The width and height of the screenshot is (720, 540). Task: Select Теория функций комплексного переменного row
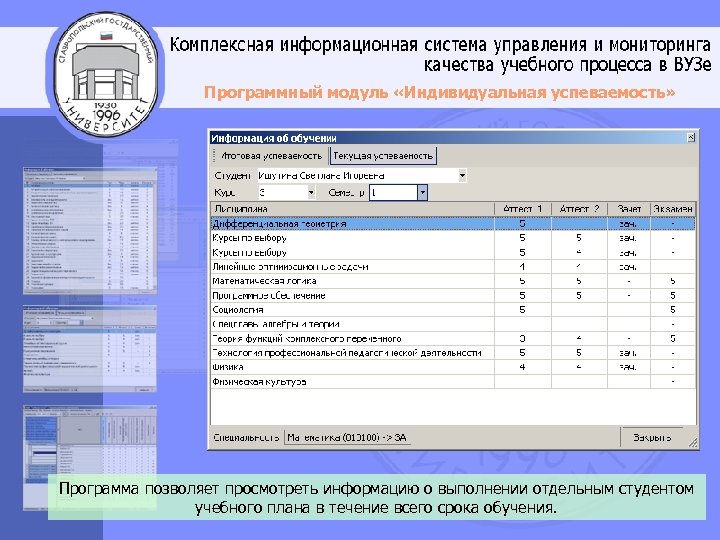453,339
